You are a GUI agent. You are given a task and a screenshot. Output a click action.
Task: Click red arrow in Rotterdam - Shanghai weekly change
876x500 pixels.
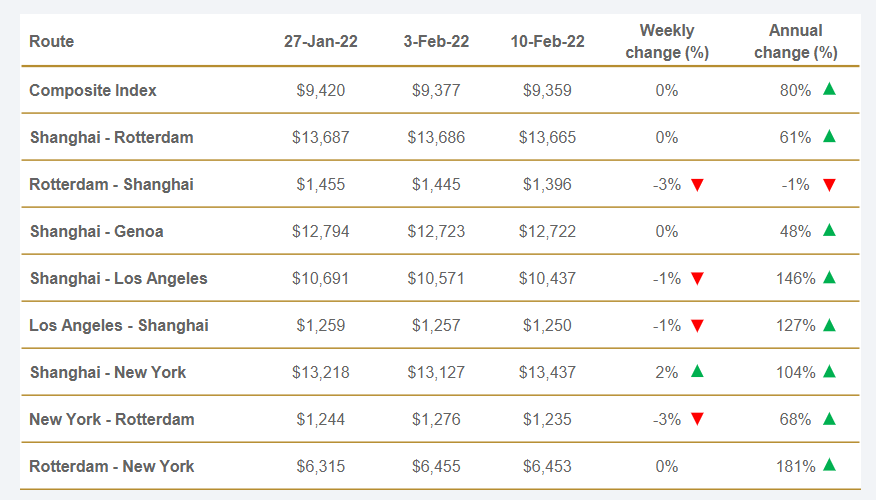tap(697, 185)
